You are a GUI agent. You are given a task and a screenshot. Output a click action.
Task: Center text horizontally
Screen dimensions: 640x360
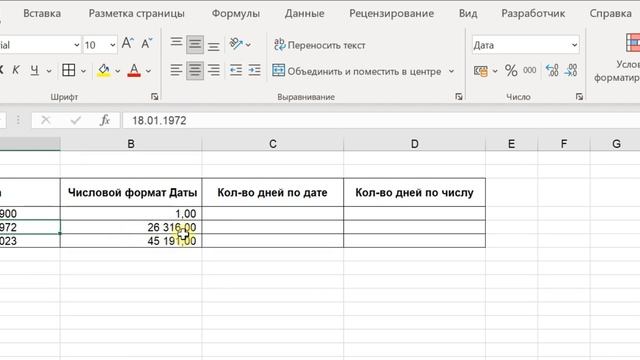point(195,71)
